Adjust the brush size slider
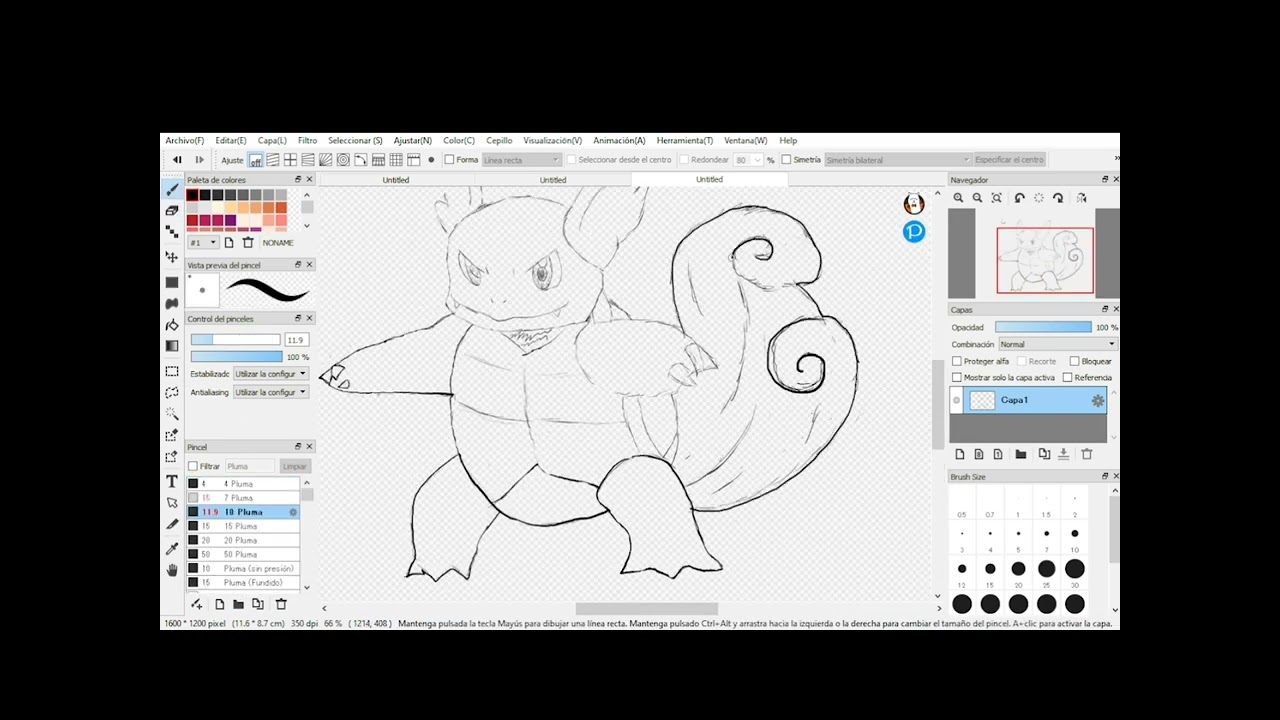The image size is (1280, 720). (x=236, y=340)
